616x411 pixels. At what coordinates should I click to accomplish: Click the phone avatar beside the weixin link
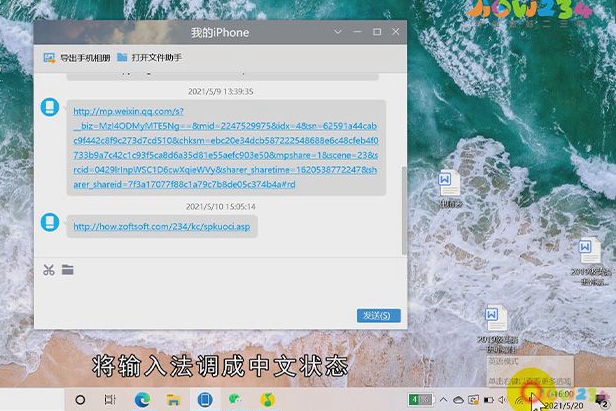pos(50,107)
